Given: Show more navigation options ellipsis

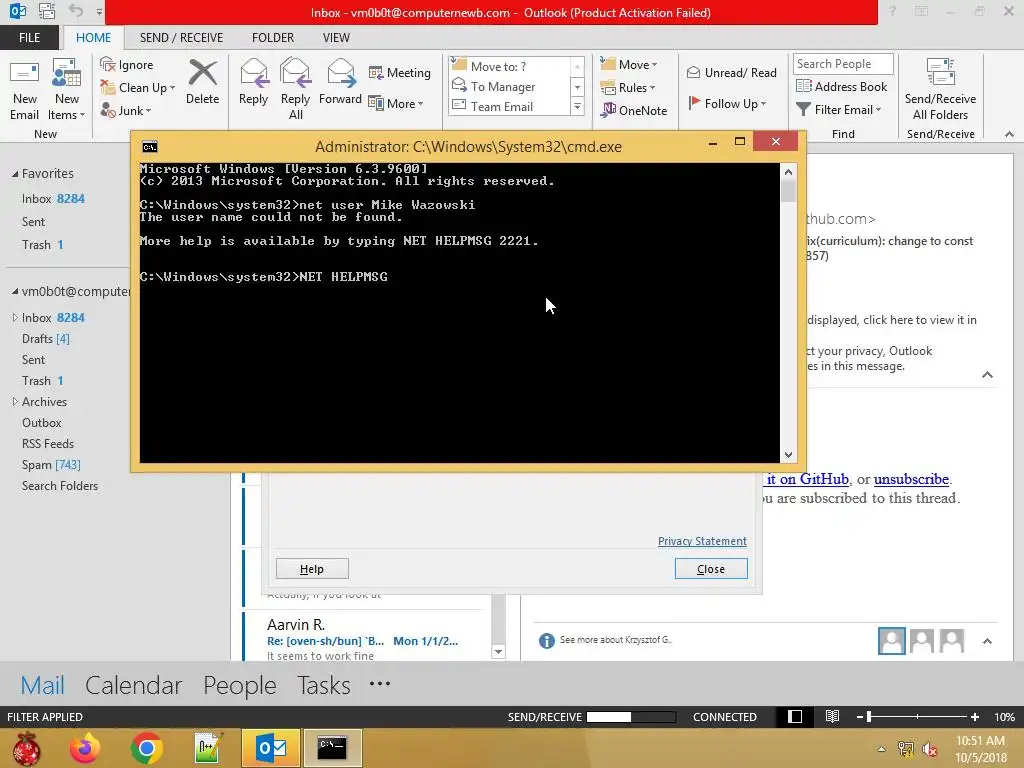Looking at the screenshot, I should coord(379,684).
